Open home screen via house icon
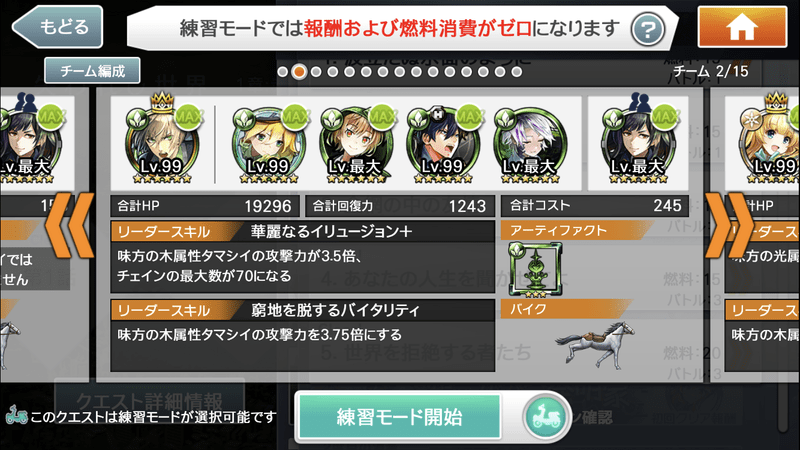 pos(742,27)
